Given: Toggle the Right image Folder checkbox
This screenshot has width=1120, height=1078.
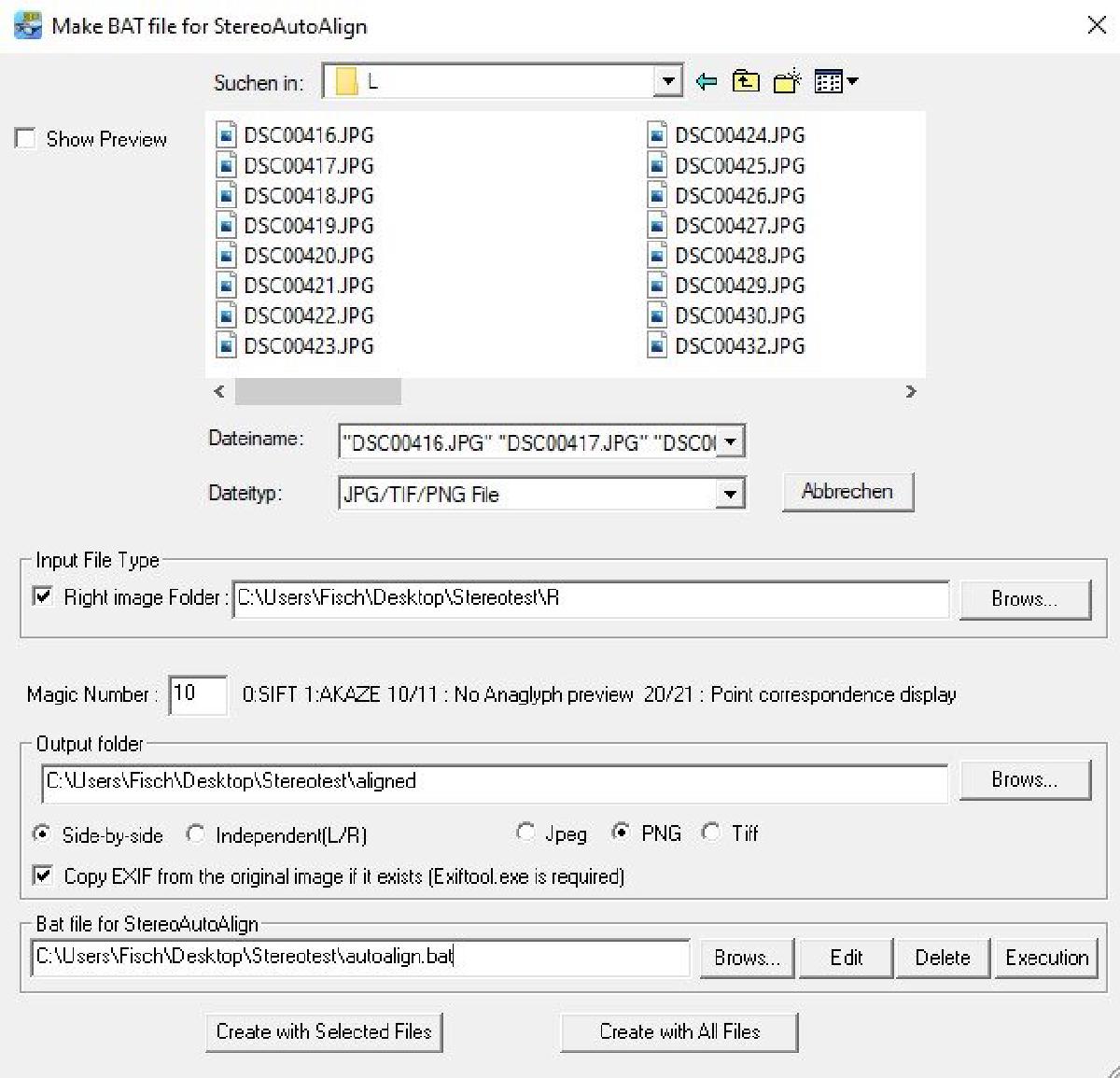Looking at the screenshot, I should pyautogui.click(x=43, y=596).
